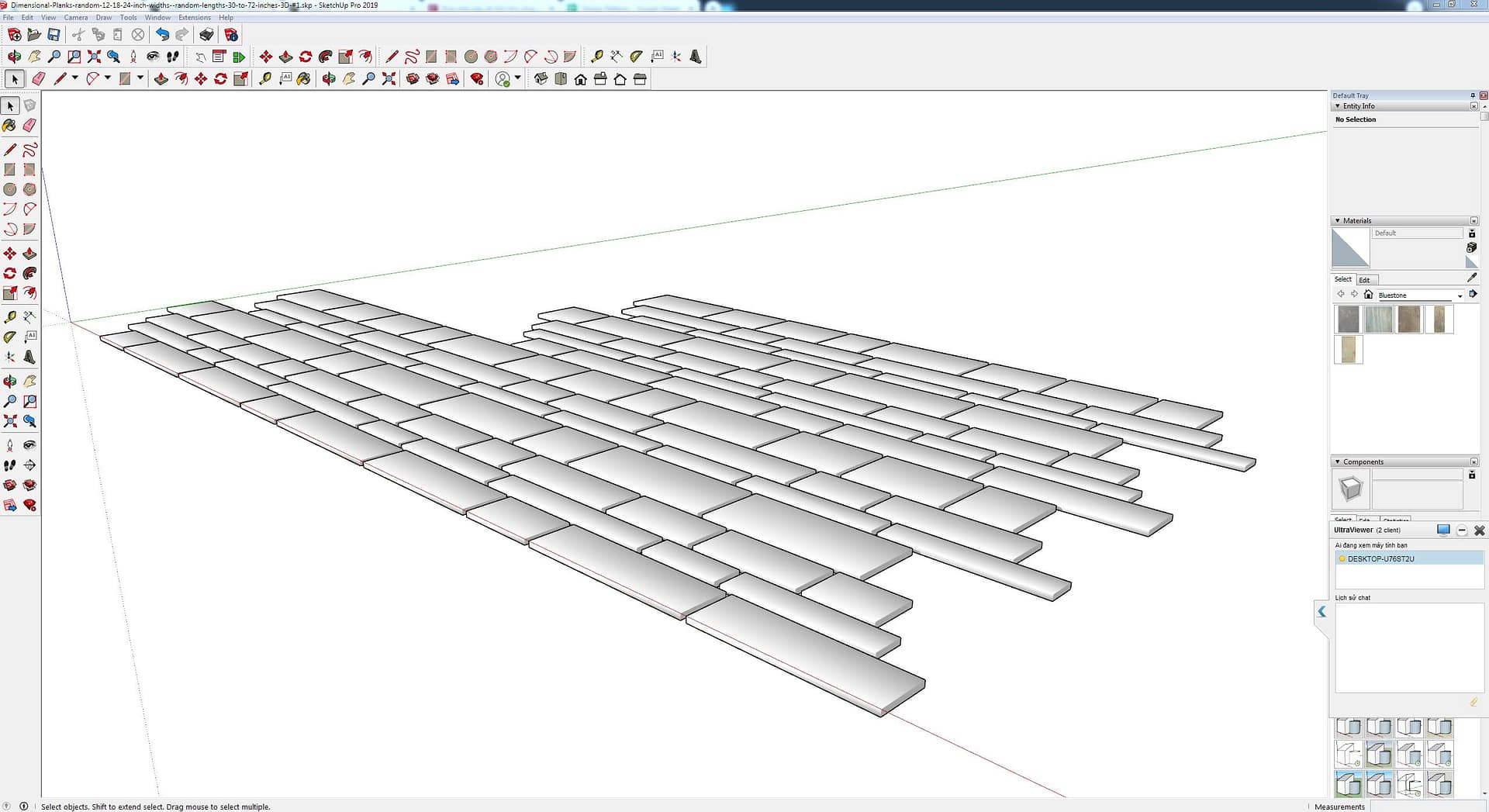Collapse the Materials panel
This screenshot has width=1489, height=812.
1337,221
